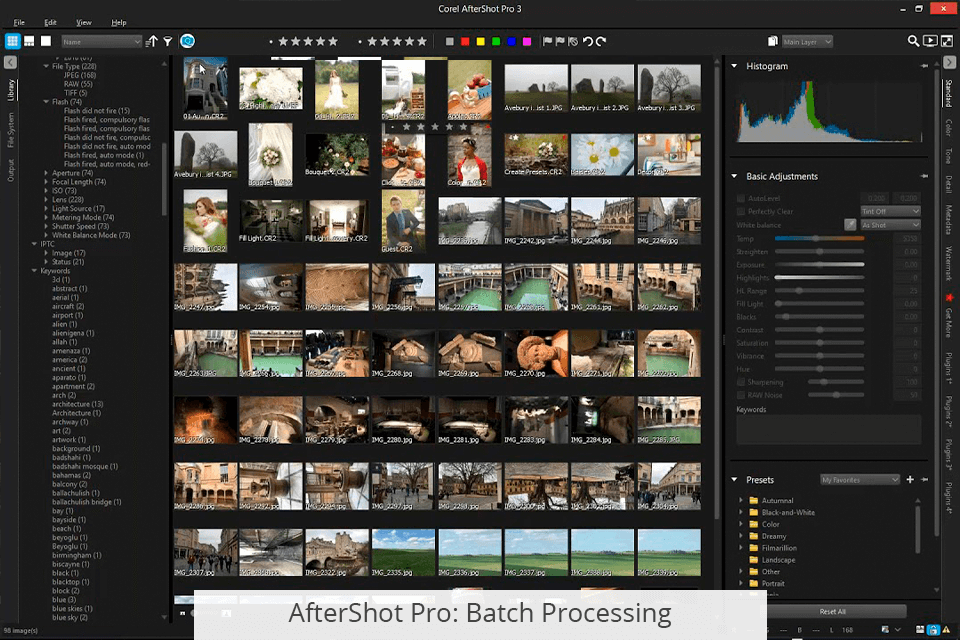Apply the yellow color label
The height and width of the screenshot is (640, 960).
481,42
